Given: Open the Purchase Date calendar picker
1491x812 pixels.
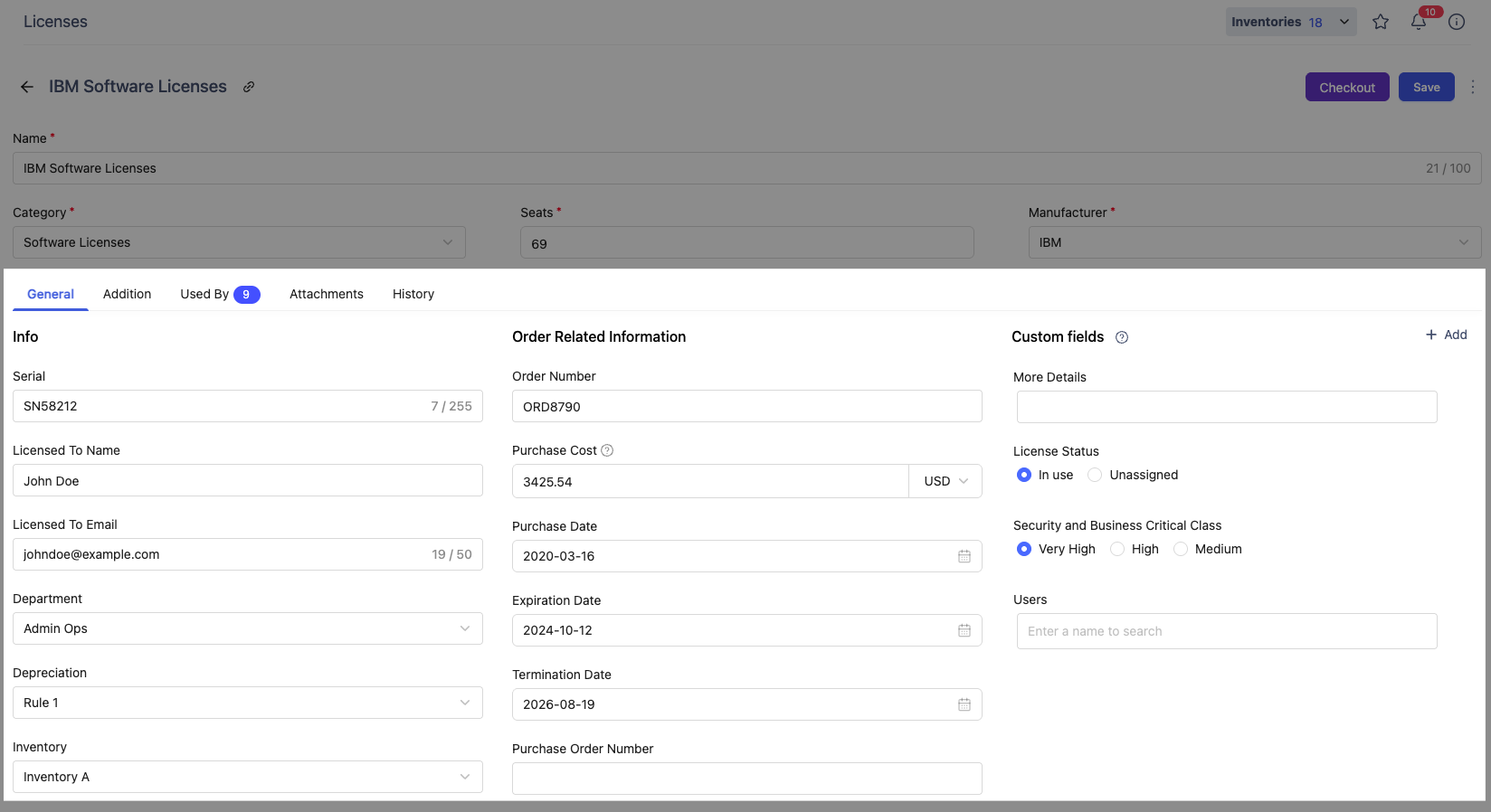Looking at the screenshot, I should click(x=964, y=556).
